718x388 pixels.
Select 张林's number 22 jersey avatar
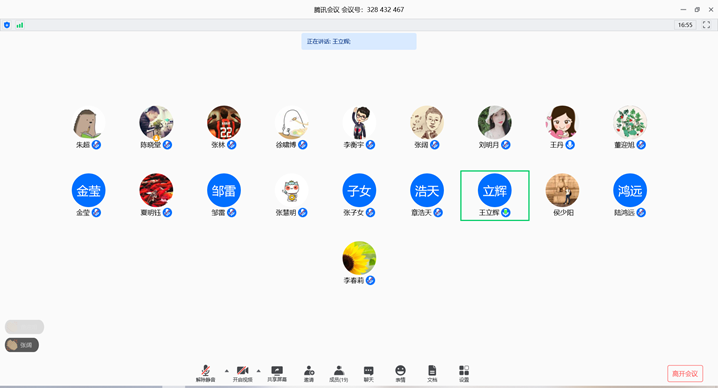tap(224, 122)
